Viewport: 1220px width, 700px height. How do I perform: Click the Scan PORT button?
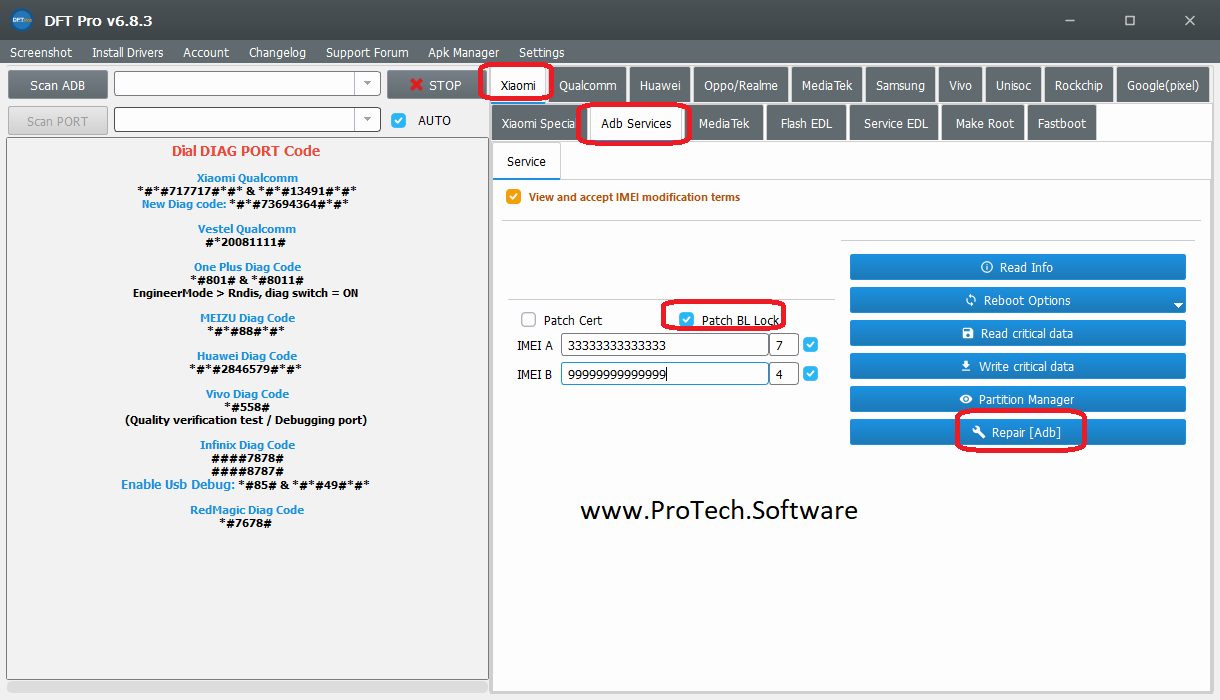pyautogui.click(x=58, y=121)
